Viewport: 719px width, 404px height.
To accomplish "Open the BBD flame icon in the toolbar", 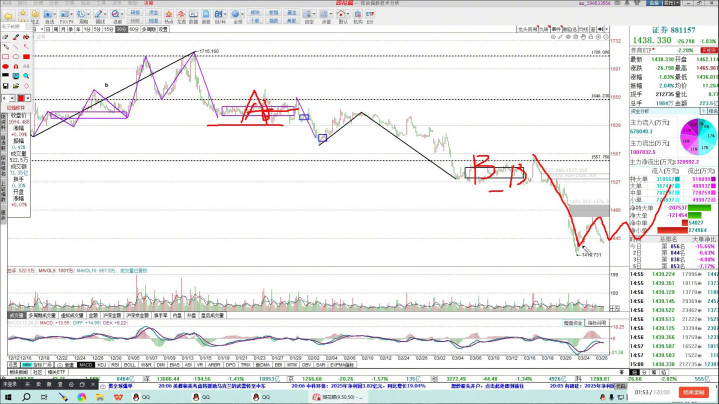I will click(x=169, y=14).
